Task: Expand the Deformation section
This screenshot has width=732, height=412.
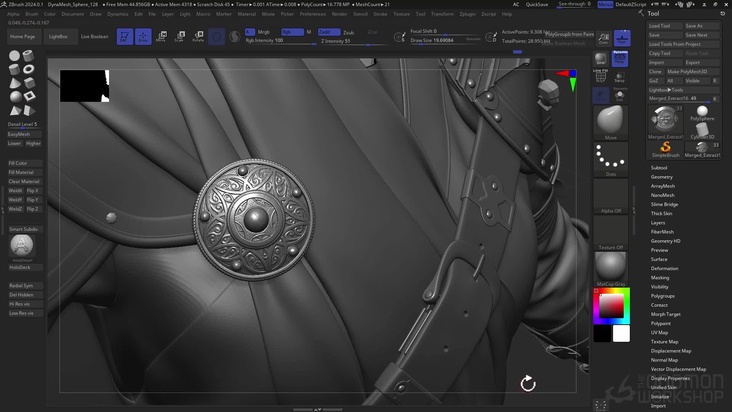Action: 664,268
